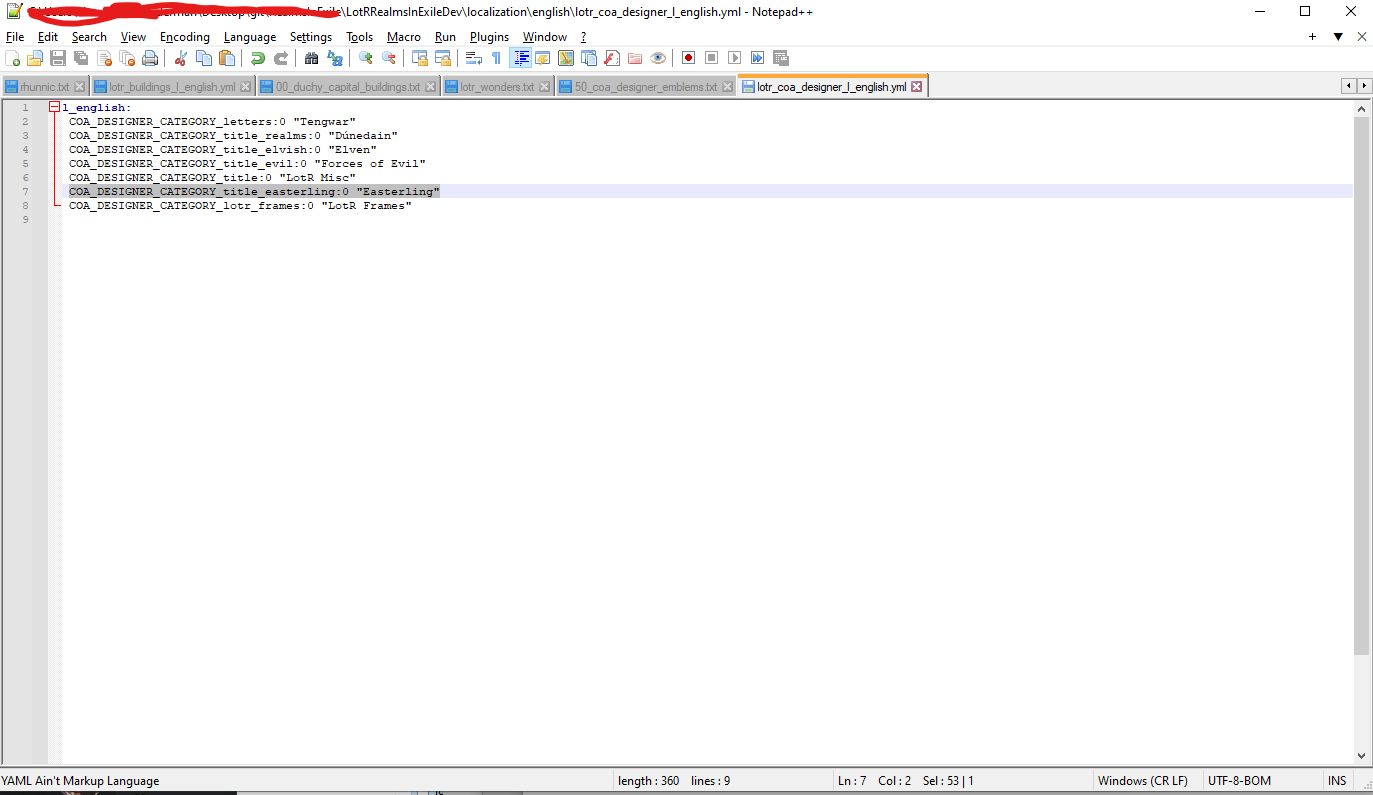Screen dimensions: 1373x795
Task: Toggle Show All Characters pilcrow icon
Action: [496, 58]
